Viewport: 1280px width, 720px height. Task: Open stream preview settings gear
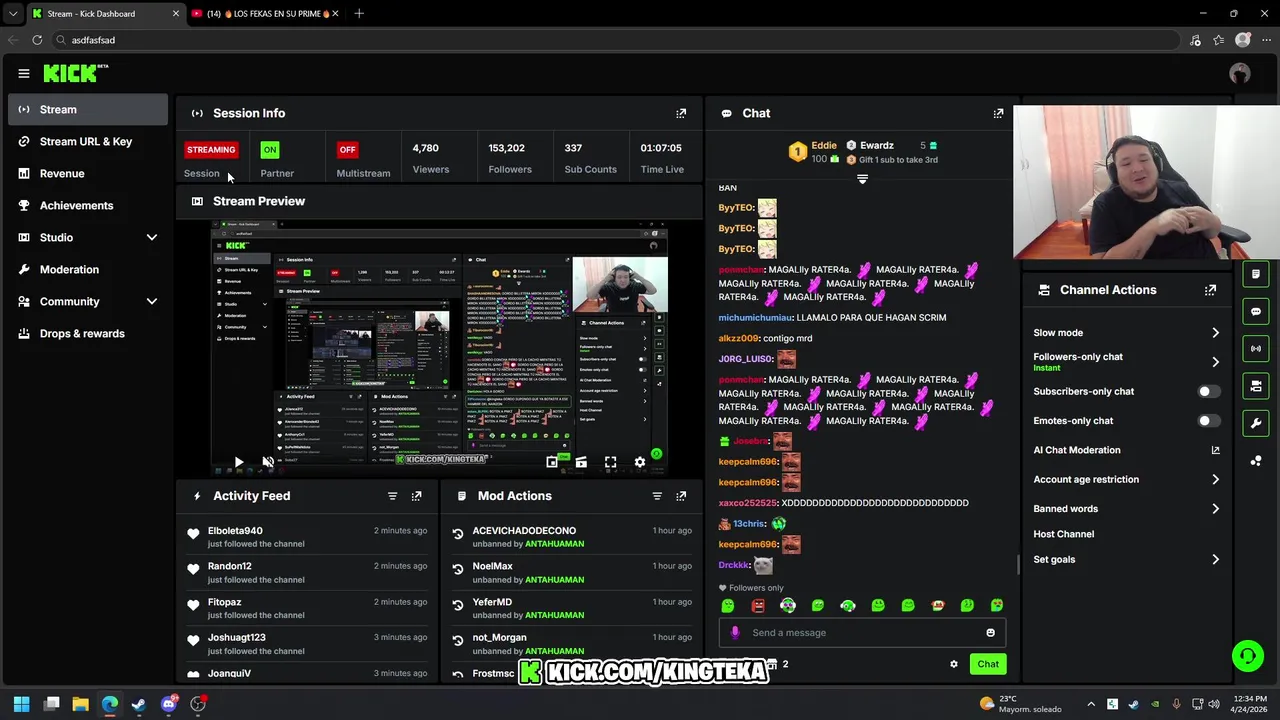(x=640, y=462)
